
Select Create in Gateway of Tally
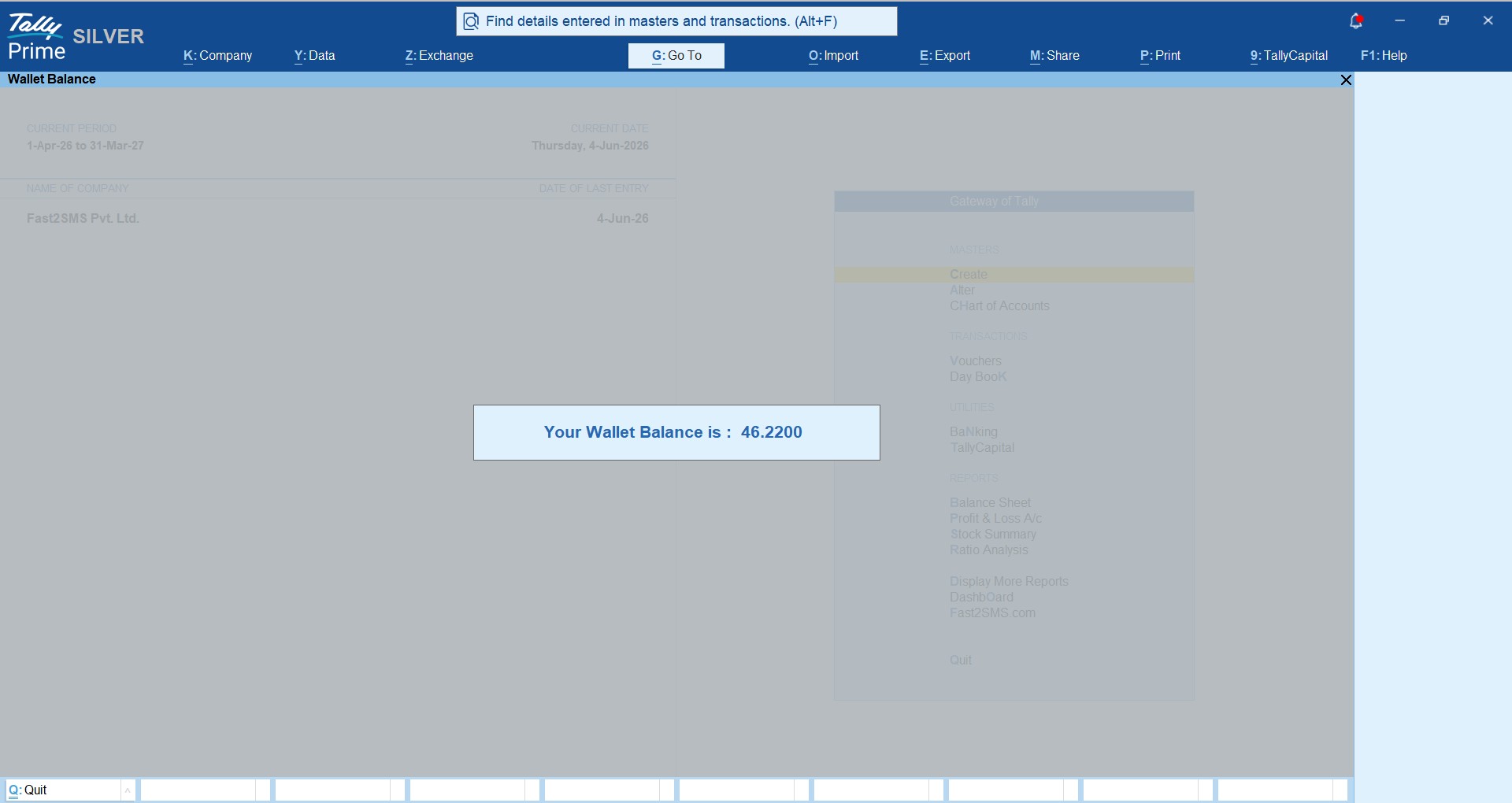pos(1014,275)
